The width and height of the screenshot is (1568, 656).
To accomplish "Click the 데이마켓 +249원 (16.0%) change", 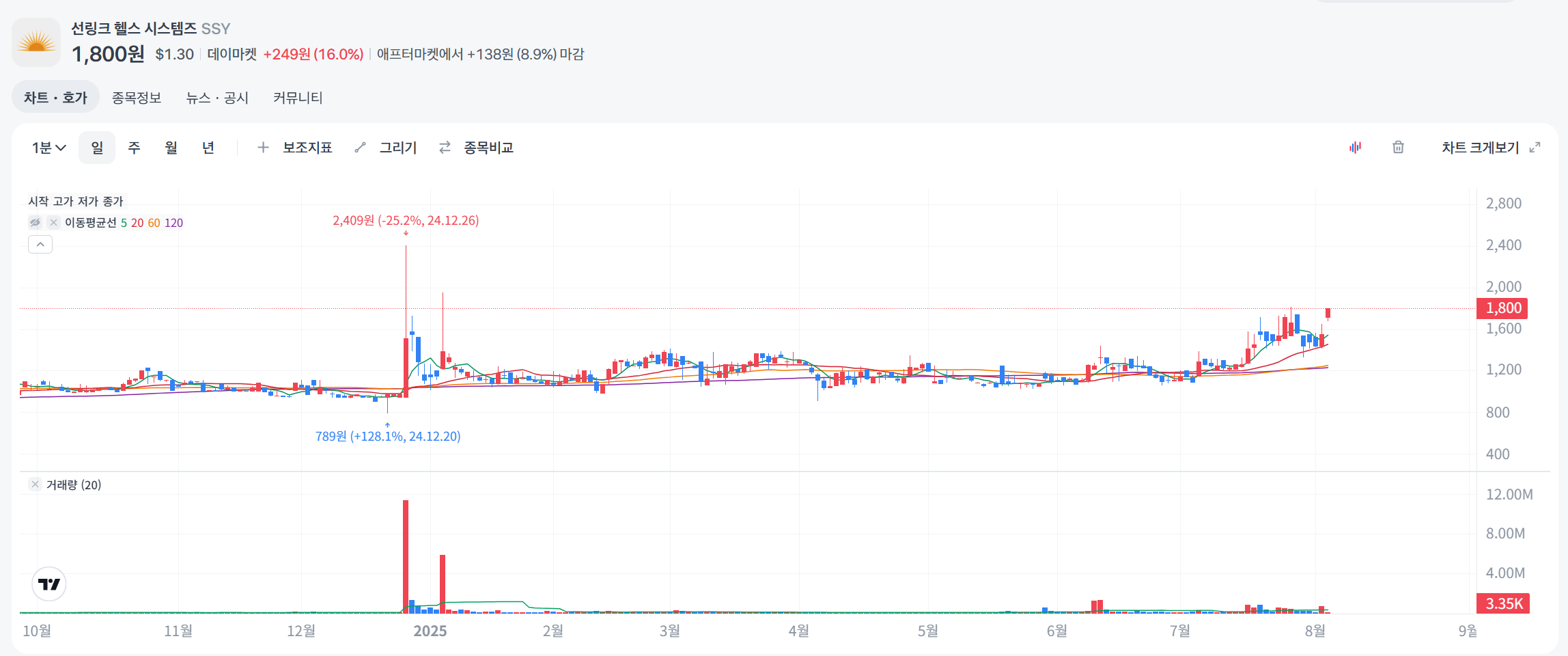I will click(x=285, y=54).
